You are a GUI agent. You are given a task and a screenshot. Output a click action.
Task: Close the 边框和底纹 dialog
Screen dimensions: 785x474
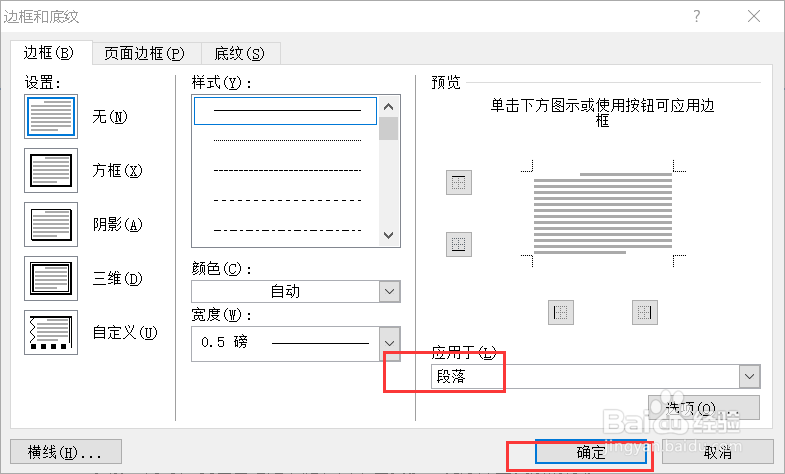[x=753, y=17]
